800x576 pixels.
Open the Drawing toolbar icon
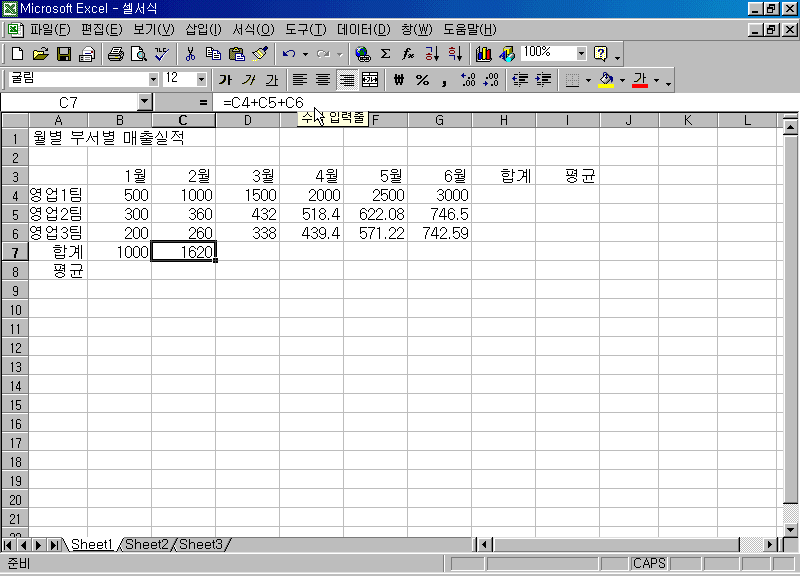point(507,54)
